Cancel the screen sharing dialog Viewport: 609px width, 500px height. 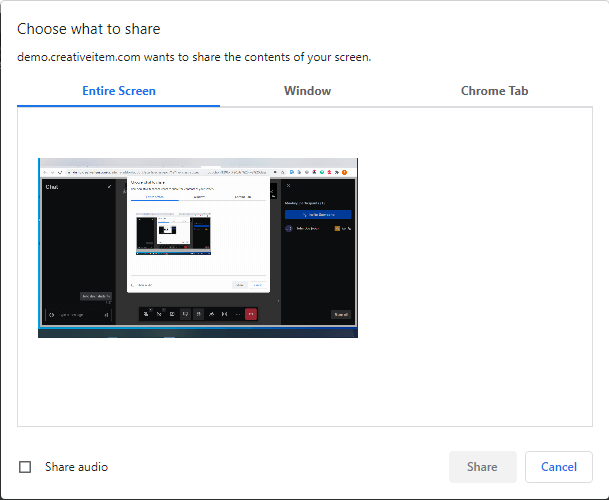pyautogui.click(x=558, y=467)
